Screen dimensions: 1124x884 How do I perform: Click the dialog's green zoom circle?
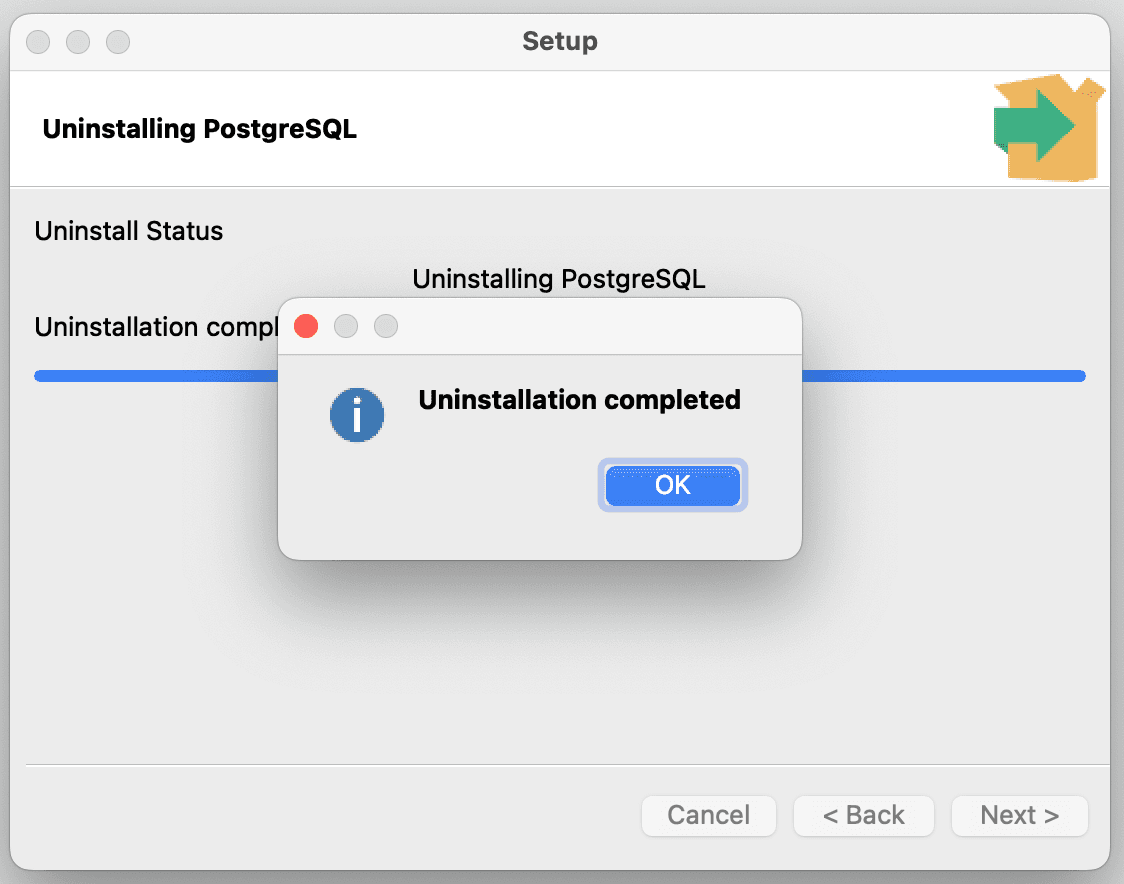click(x=386, y=326)
